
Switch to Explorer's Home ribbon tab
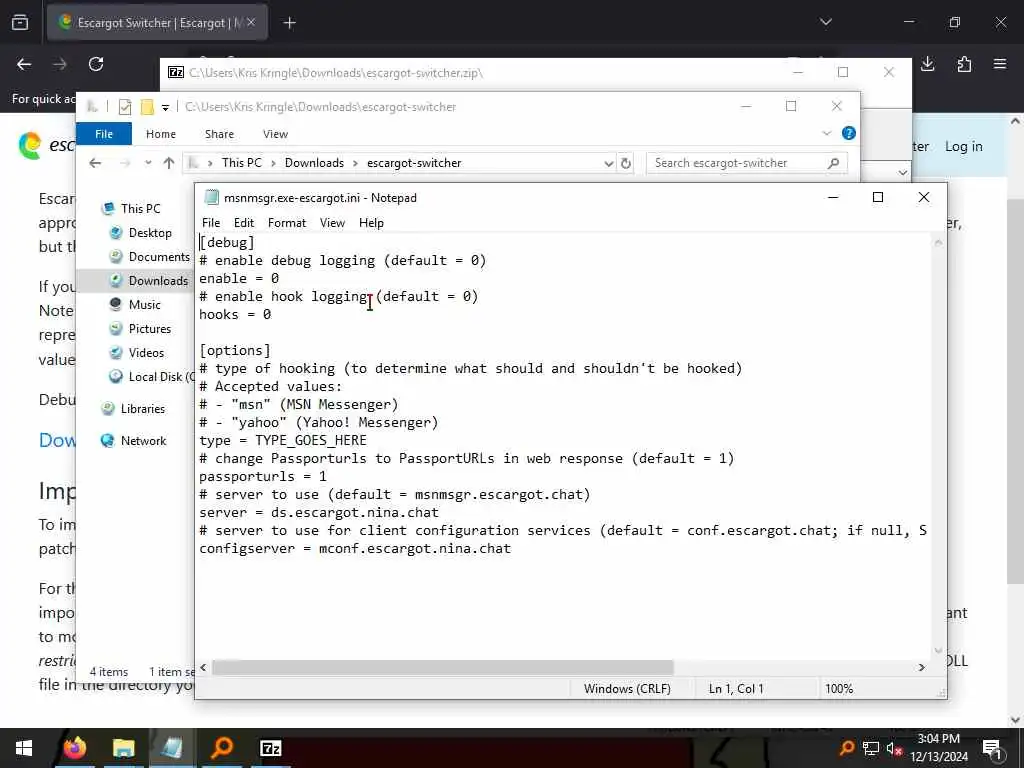[x=161, y=134]
